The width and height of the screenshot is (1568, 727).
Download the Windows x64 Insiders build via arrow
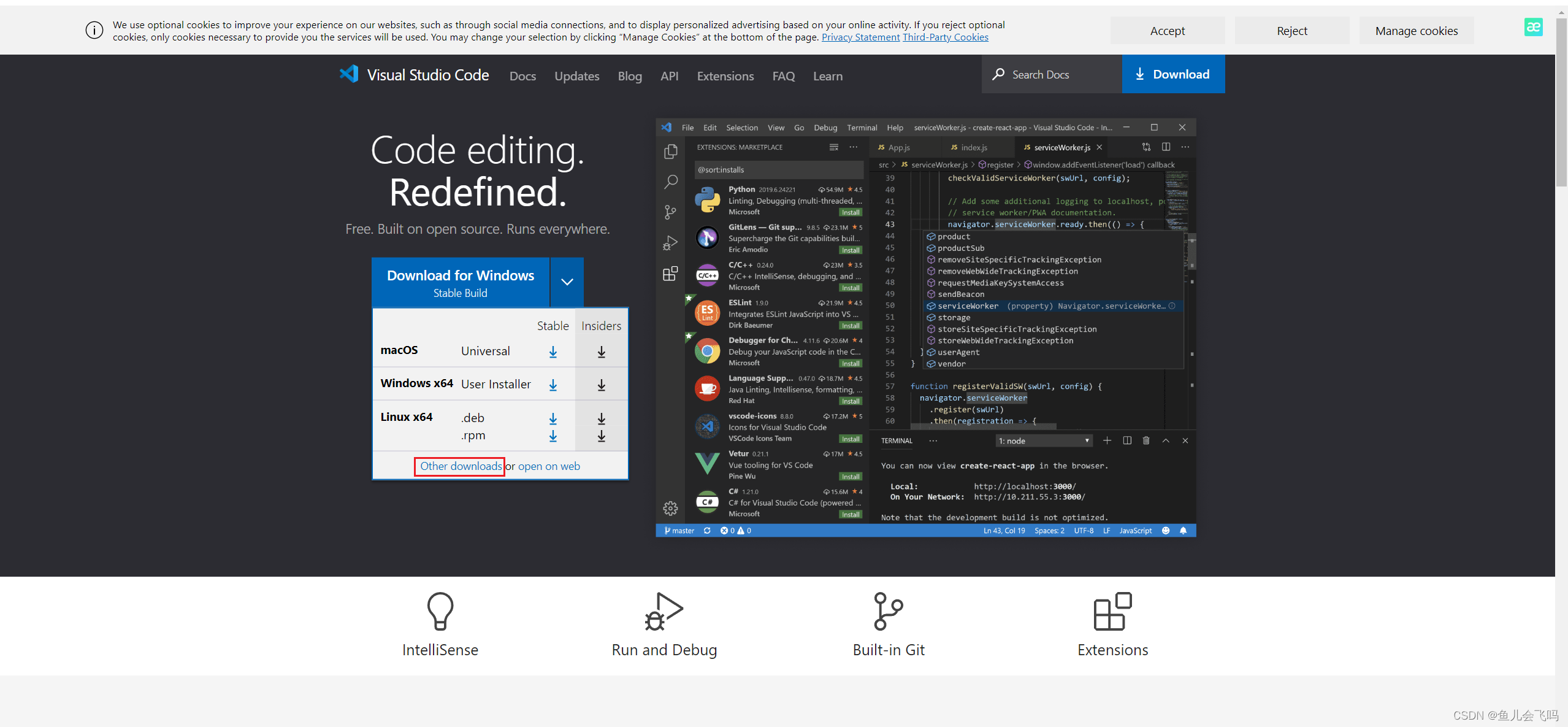coord(601,385)
